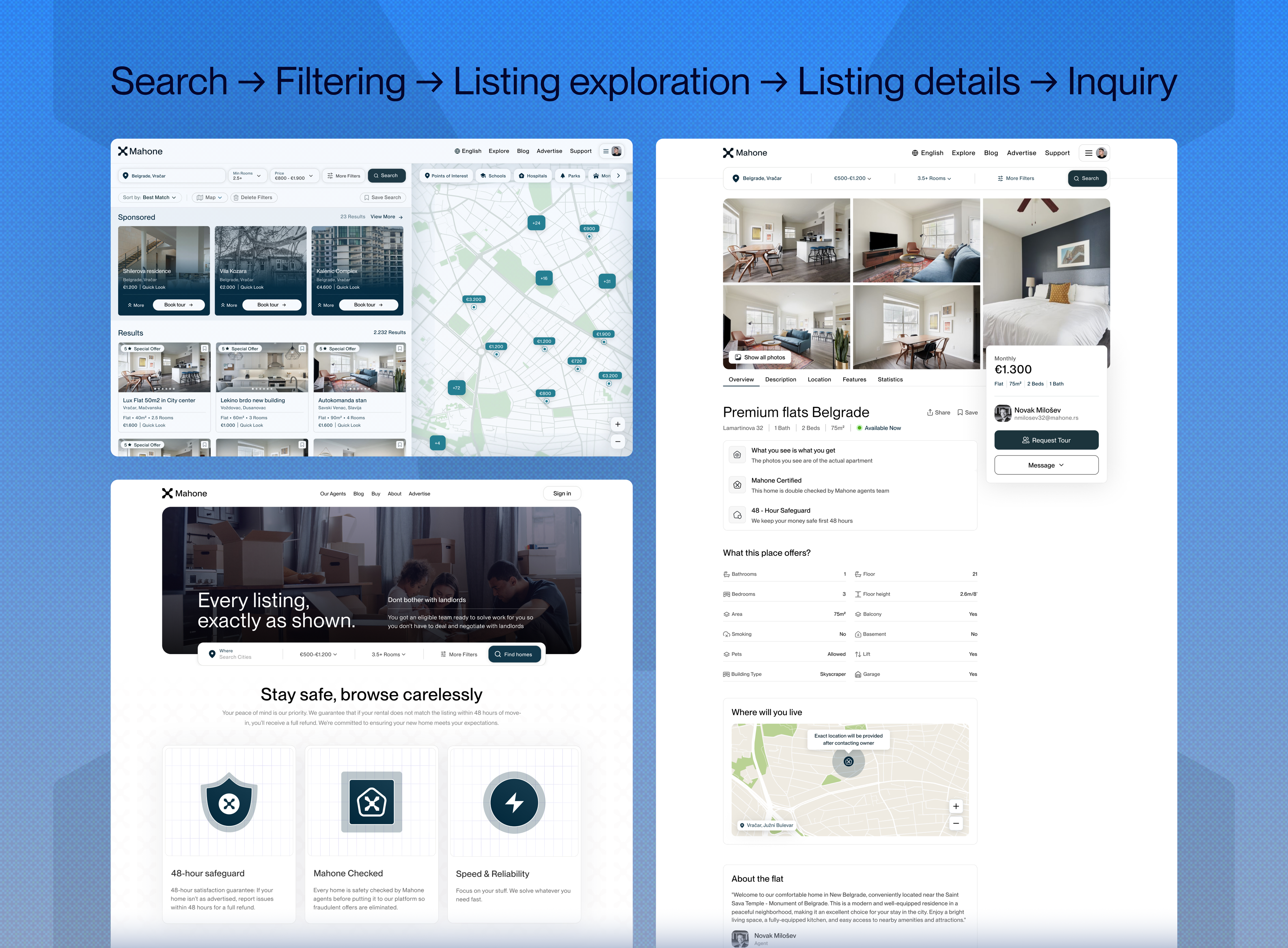This screenshot has width=1288, height=948.
Task: Switch to the Statistics tab
Action: pyautogui.click(x=890, y=379)
